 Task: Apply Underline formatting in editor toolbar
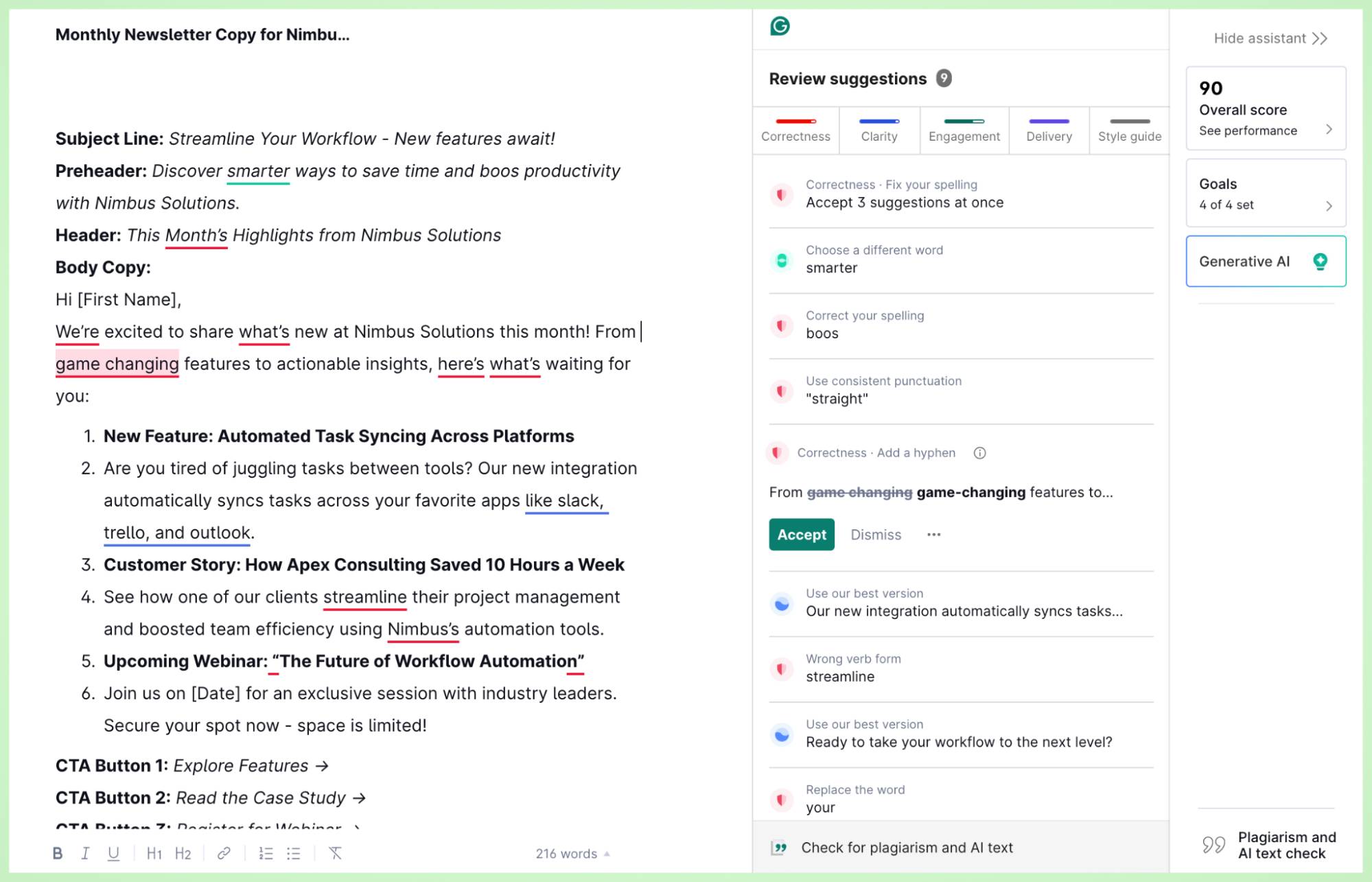tap(113, 853)
